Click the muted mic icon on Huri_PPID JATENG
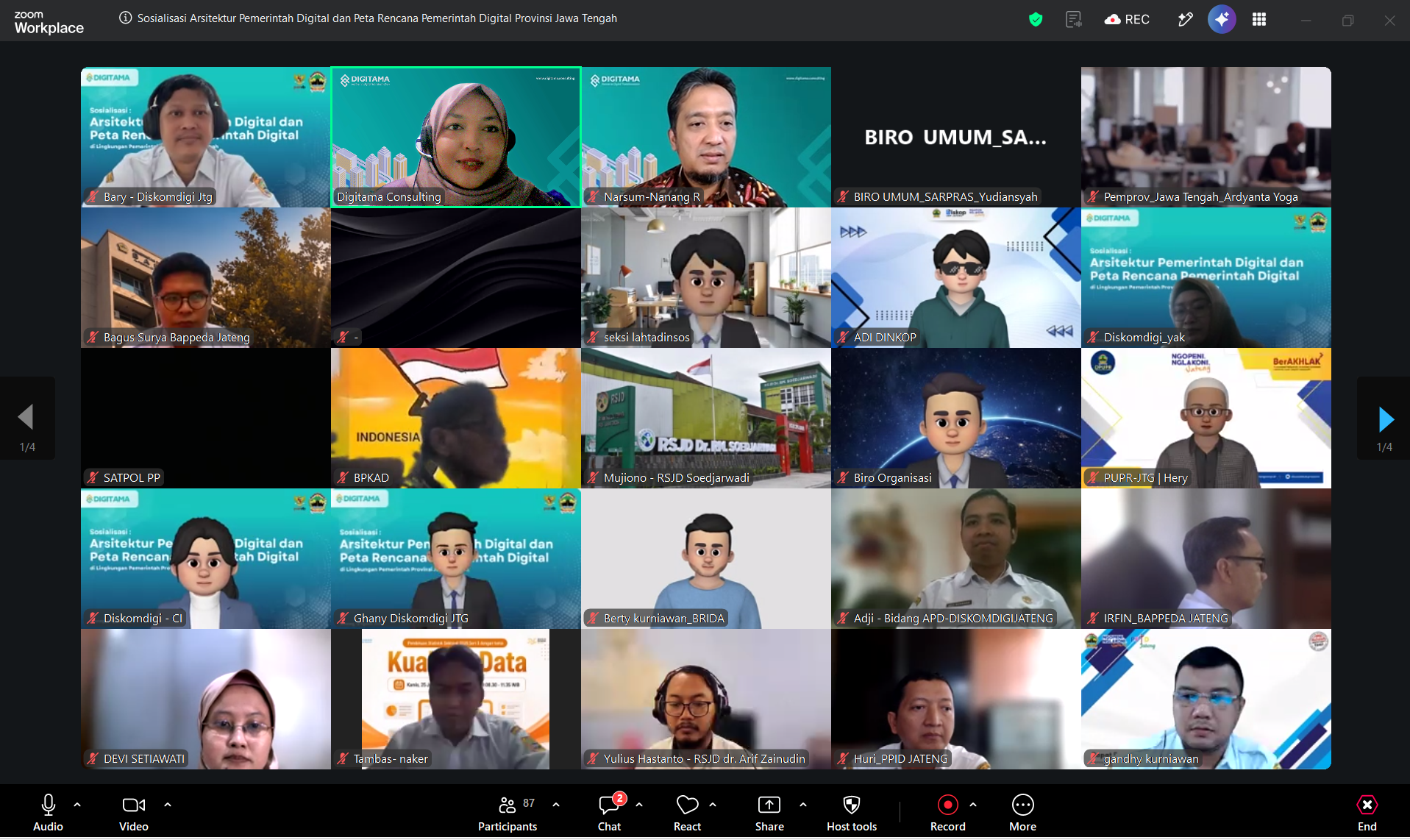 click(x=843, y=759)
